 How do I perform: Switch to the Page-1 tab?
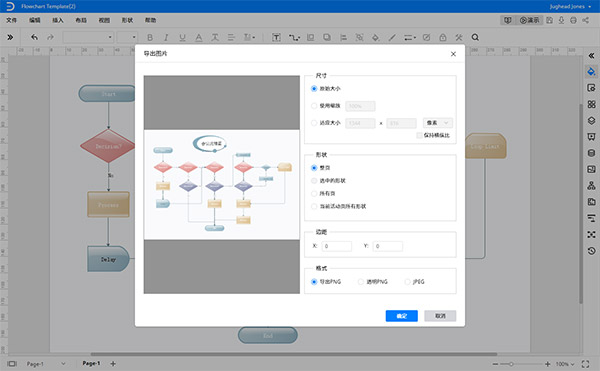click(91, 363)
